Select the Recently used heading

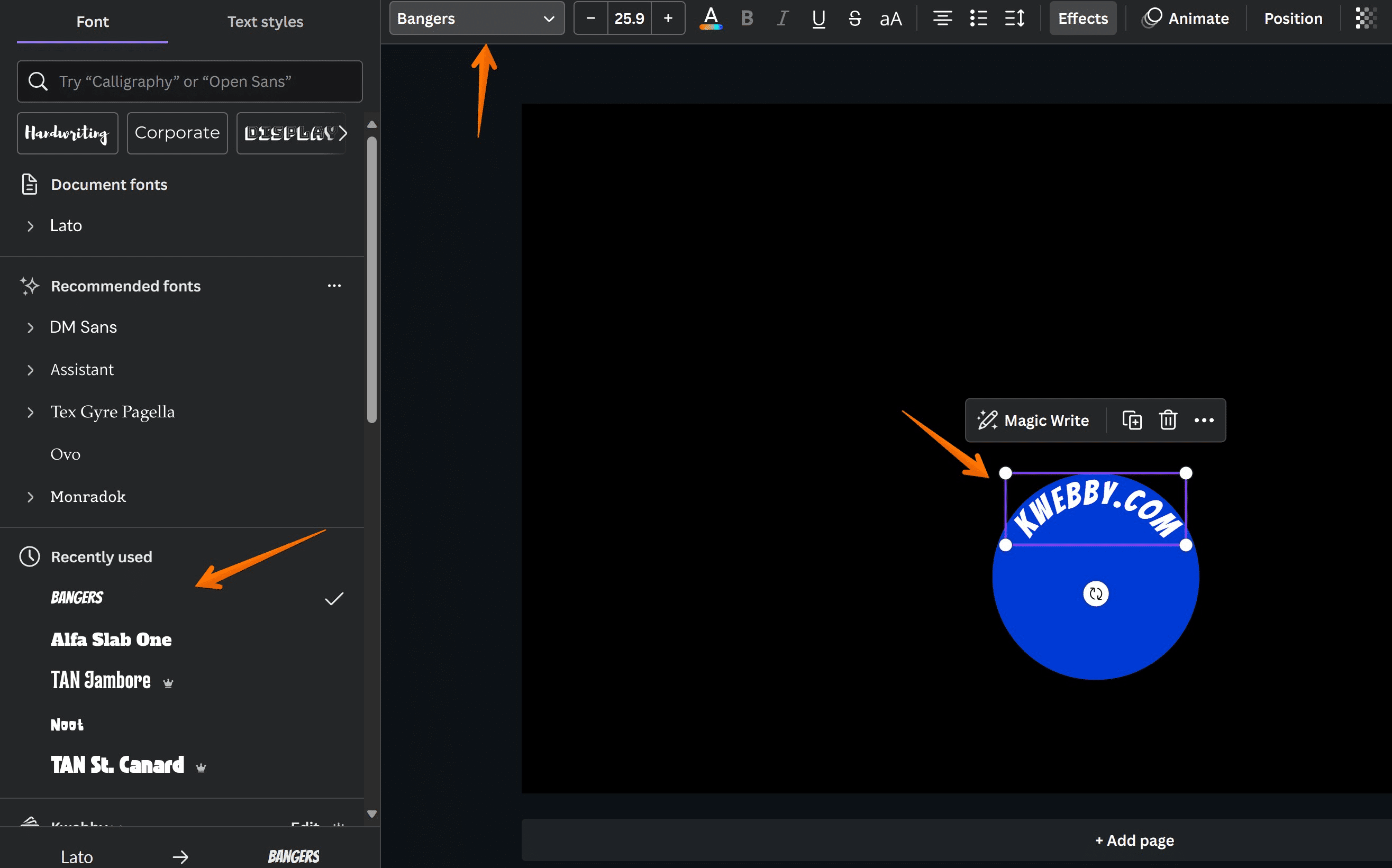(102, 558)
